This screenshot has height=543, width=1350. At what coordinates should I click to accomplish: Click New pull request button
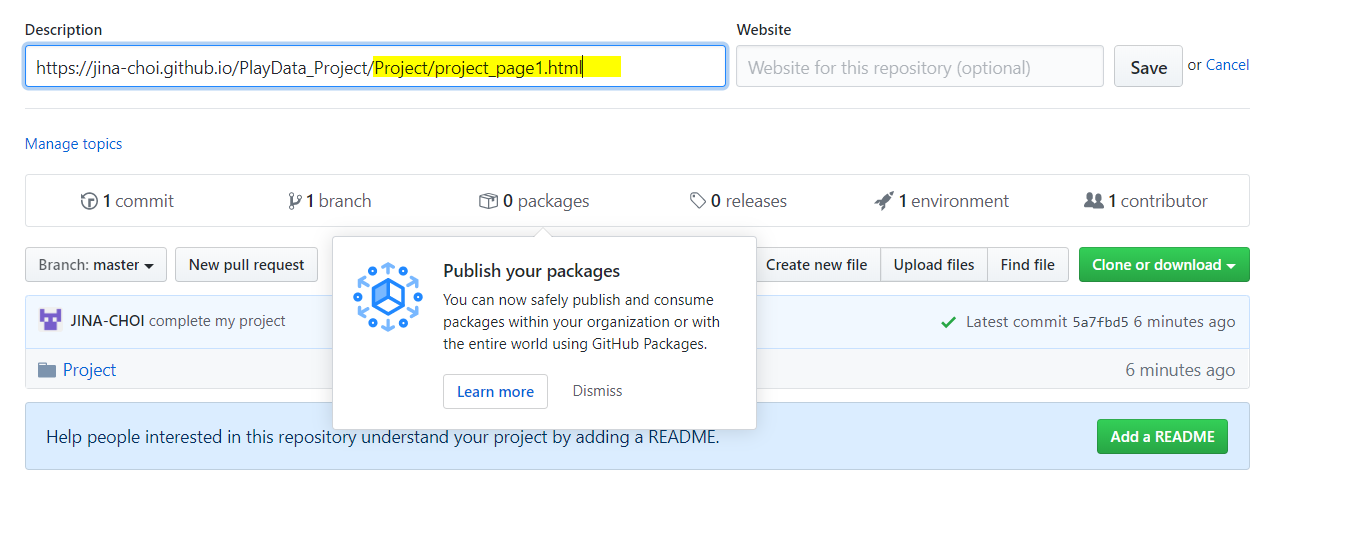[x=247, y=265]
